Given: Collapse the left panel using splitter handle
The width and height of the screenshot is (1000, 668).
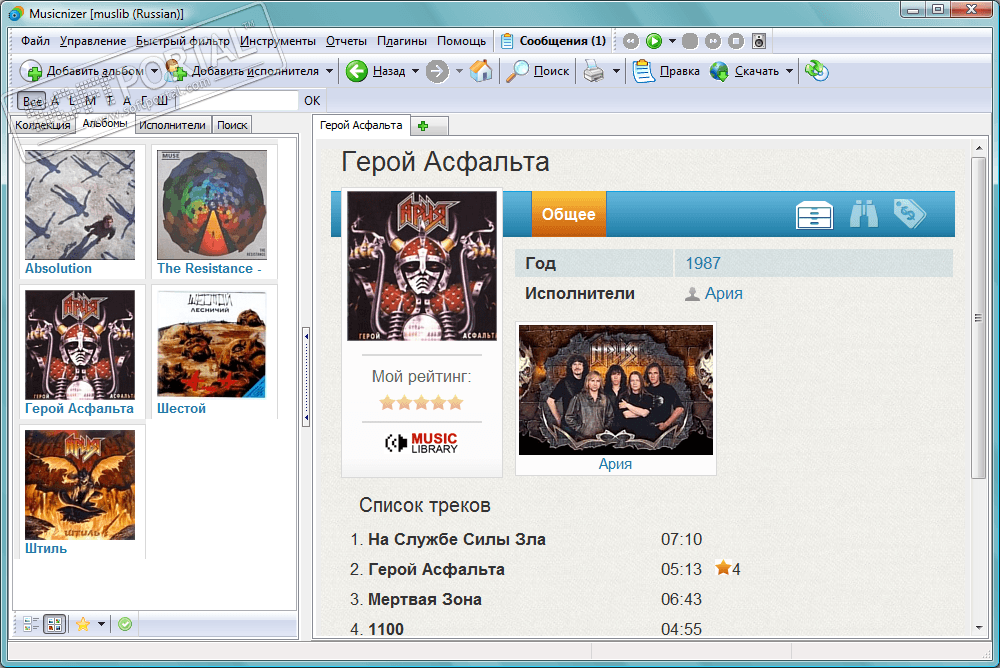Looking at the screenshot, I should 306,376.
